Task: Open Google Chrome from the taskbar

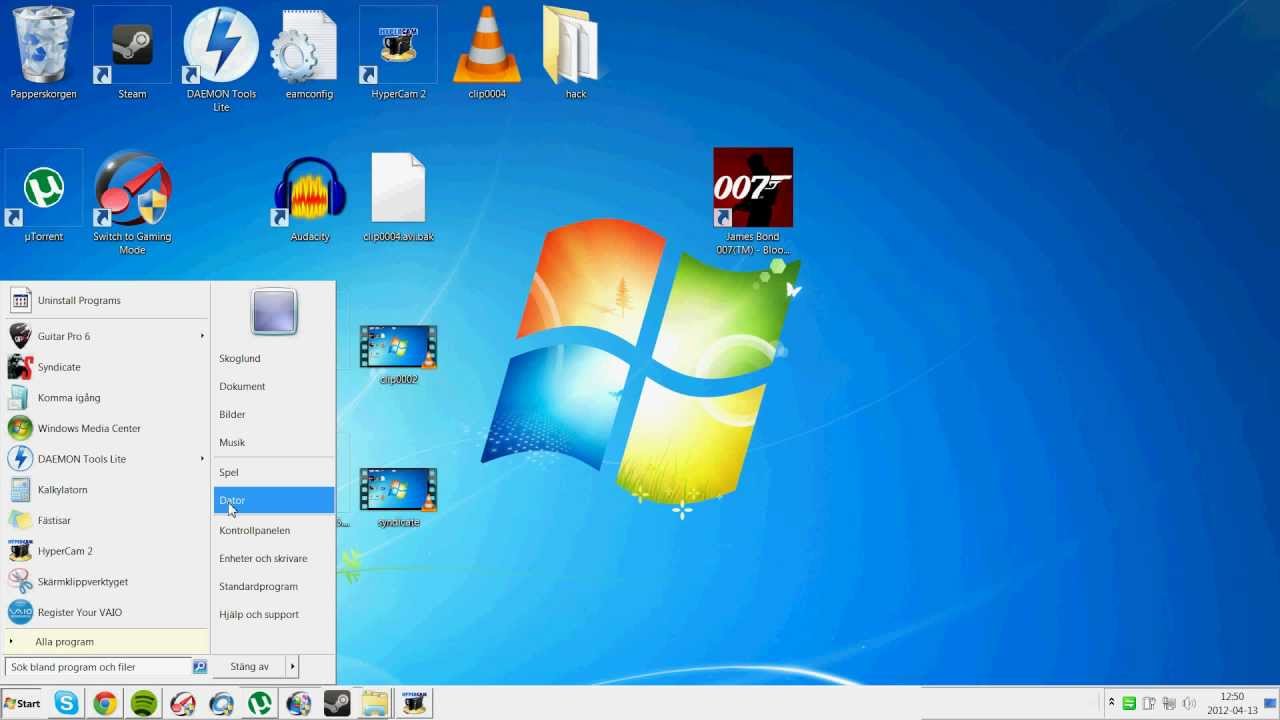Action: [105, 704]
